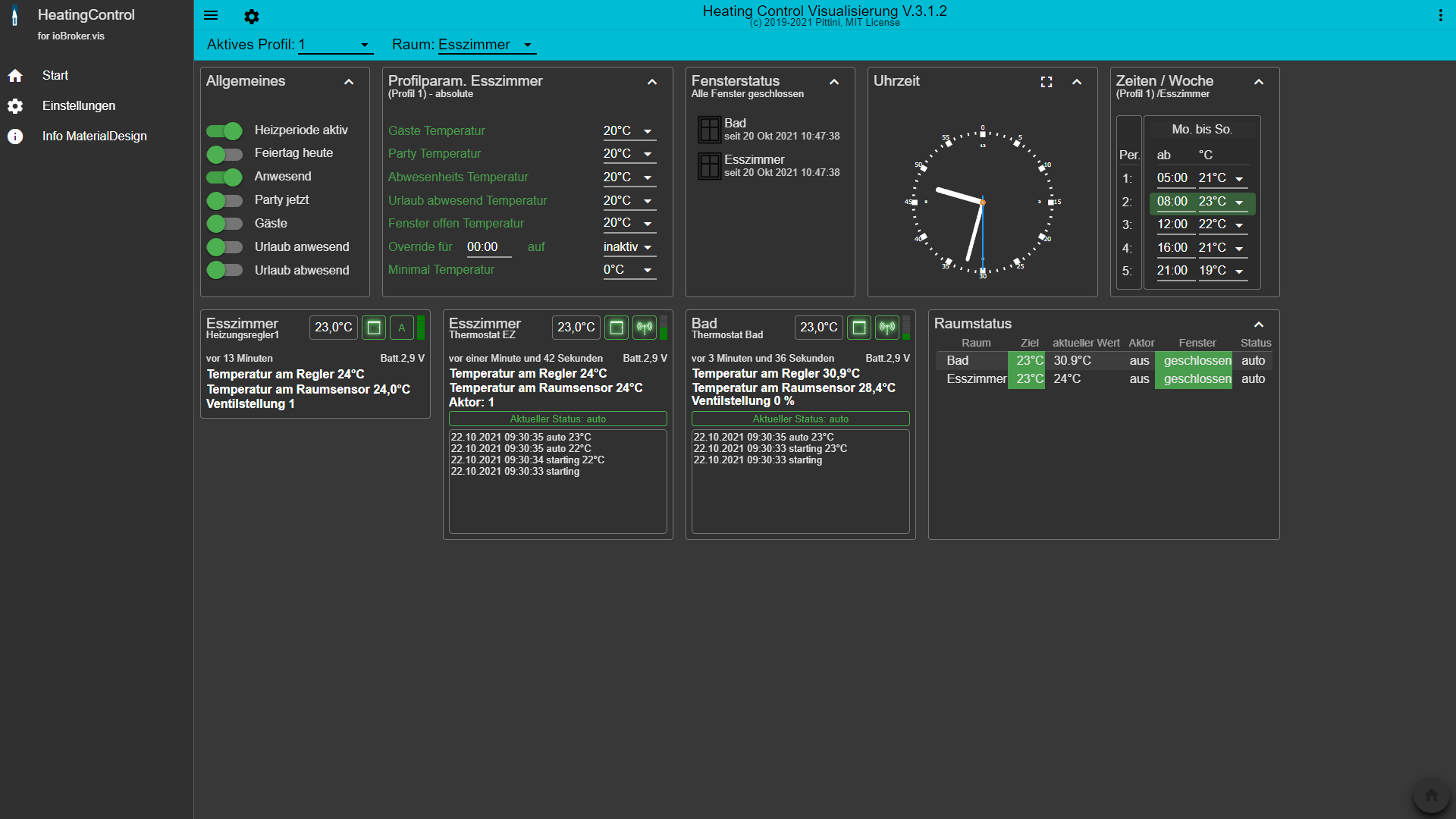Viewport: 1456px width, 819px height.
Task: Toggle Heizperiode aktiv switch
Action: tap(224, 131)
